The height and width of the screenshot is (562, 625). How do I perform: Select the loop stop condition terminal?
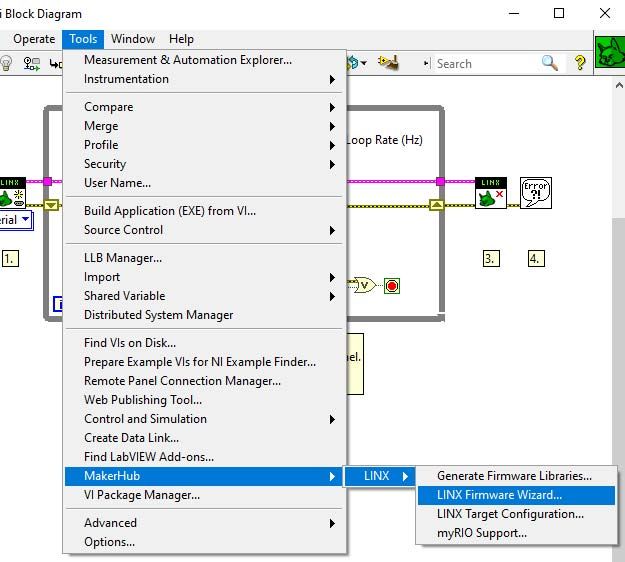[392, 286]
